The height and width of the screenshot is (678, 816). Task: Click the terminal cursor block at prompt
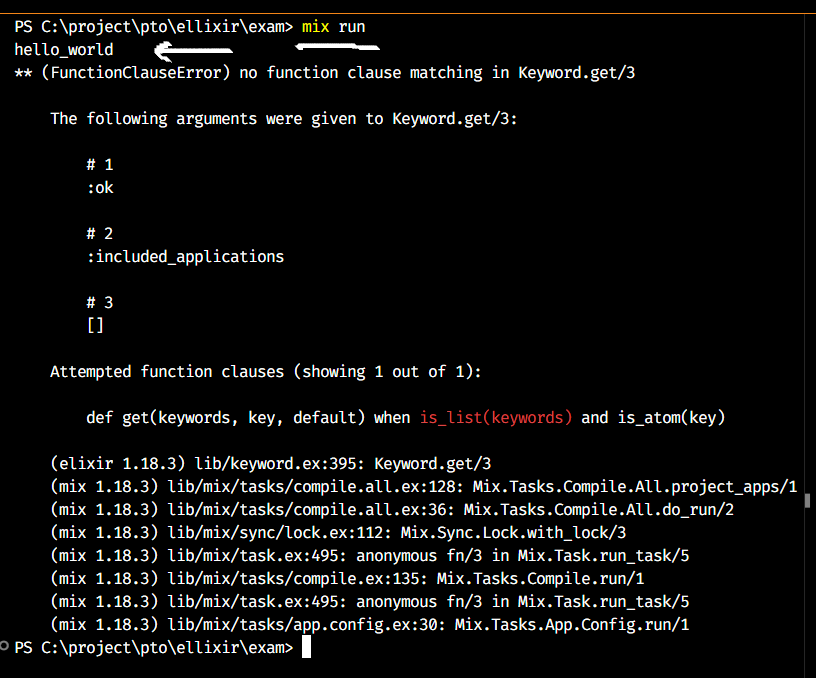point(307,647)
